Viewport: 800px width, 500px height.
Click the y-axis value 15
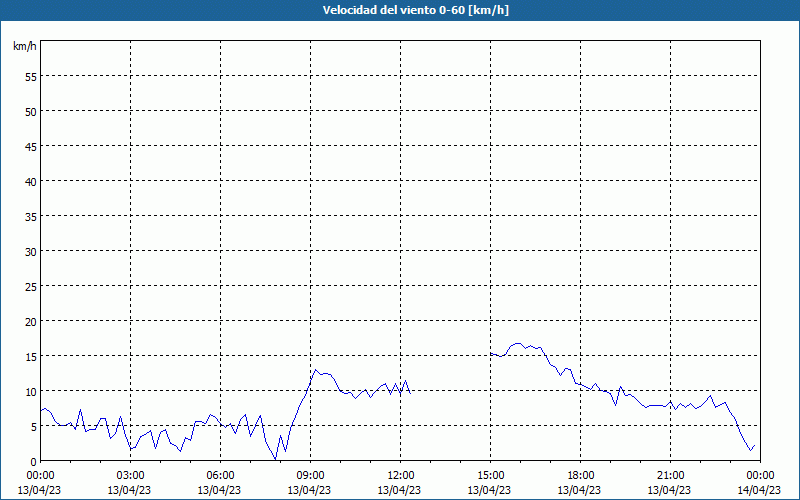[x=31, y=357]
